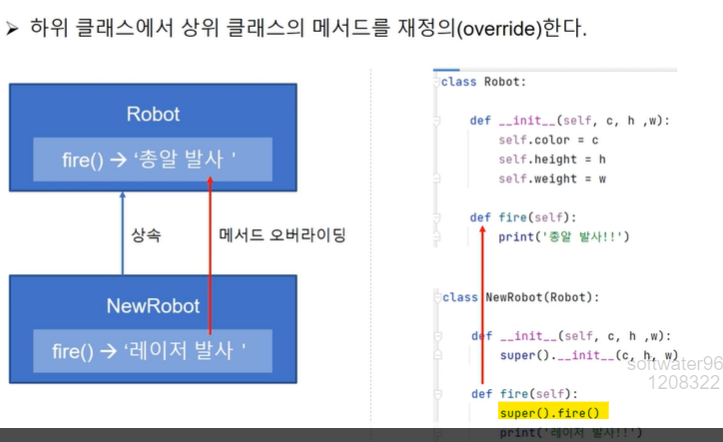Collapse the class NewRobot fold marker

pos(437,298)
